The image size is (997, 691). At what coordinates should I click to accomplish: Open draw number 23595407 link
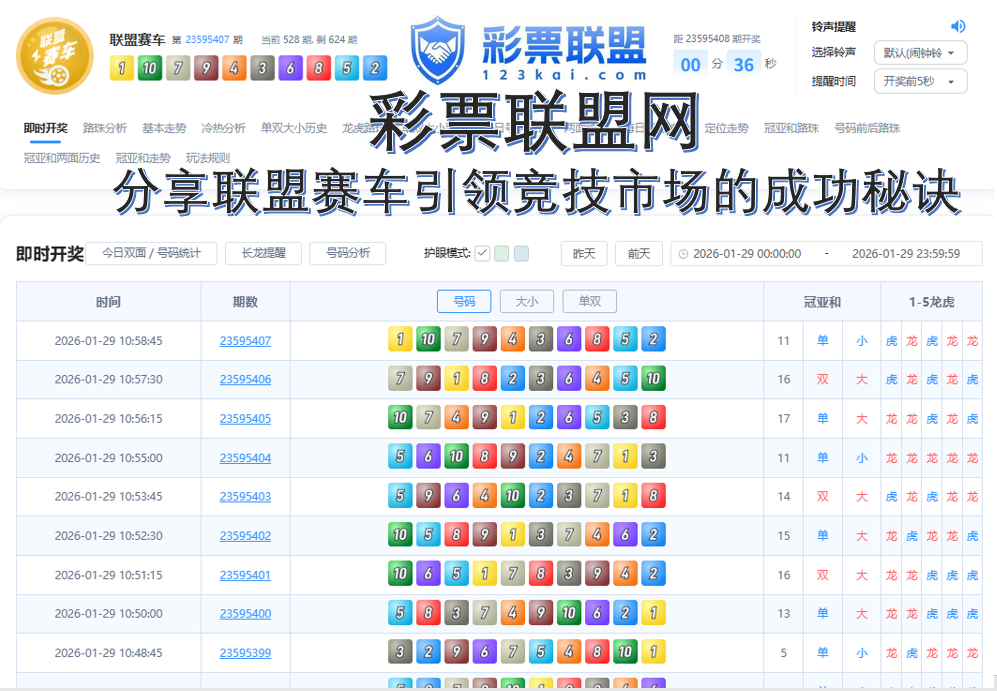pos(245,341)
